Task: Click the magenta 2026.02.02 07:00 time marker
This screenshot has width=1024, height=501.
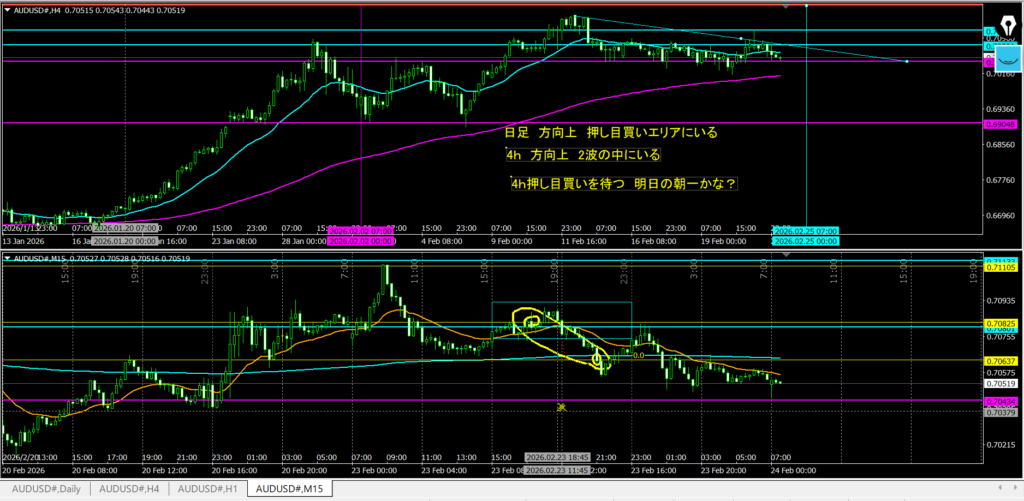Action: [x=361, y=231]
